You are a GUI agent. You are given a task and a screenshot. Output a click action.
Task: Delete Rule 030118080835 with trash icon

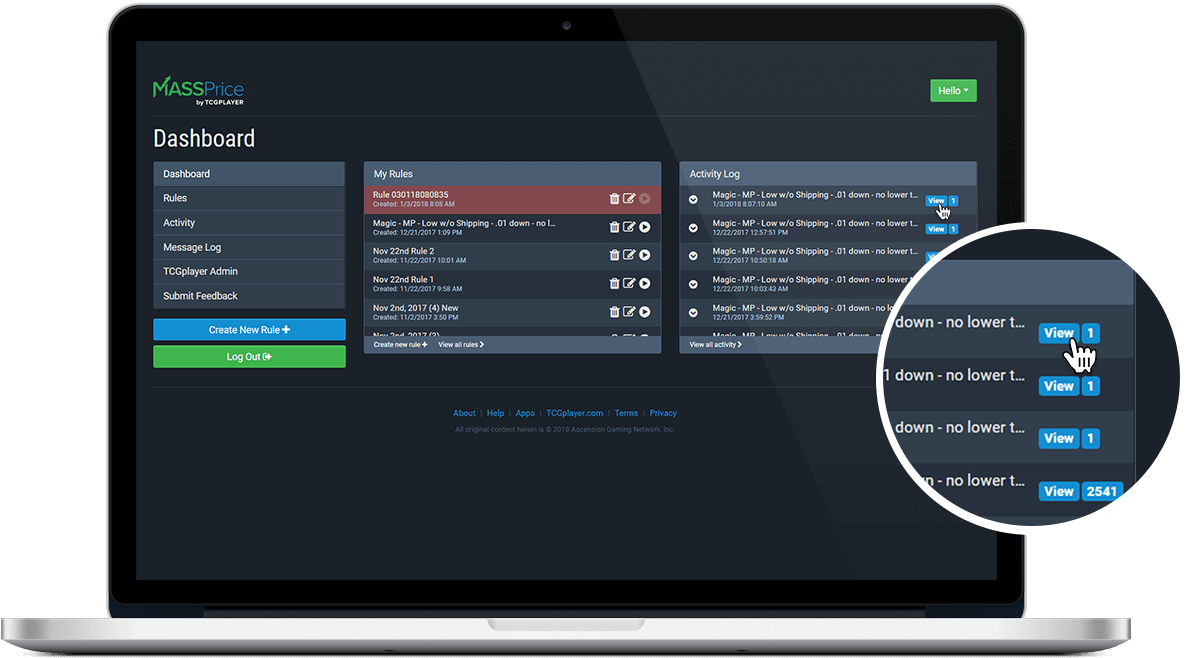pos(614,199)
